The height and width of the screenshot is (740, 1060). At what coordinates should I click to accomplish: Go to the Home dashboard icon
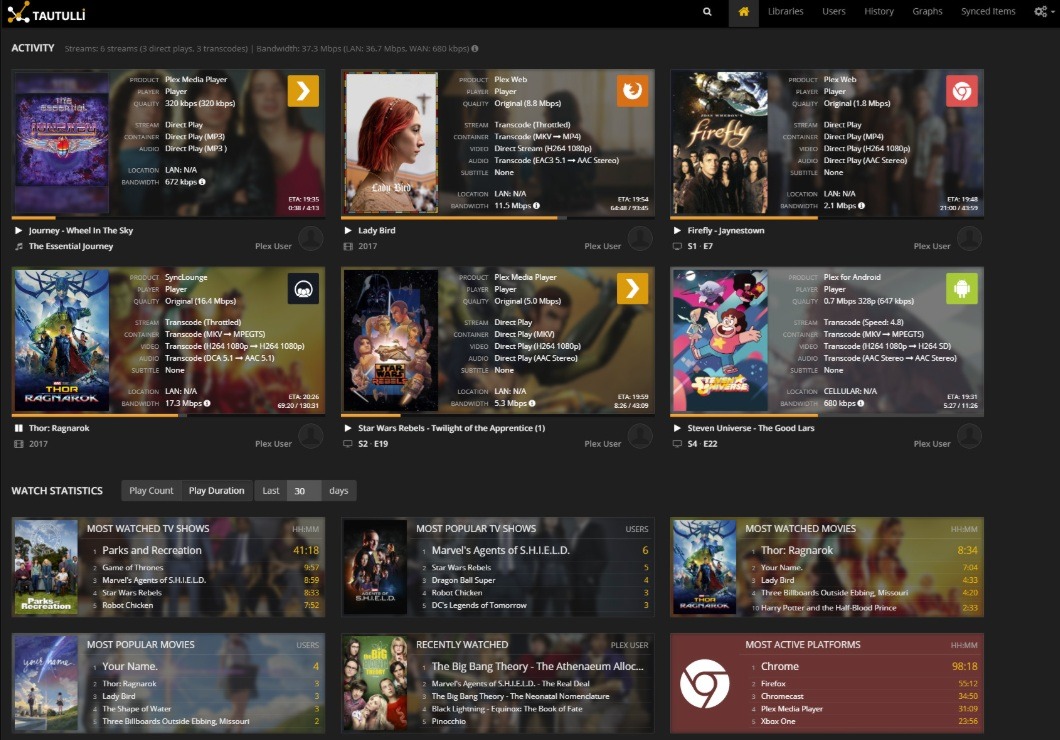point(743,12)
